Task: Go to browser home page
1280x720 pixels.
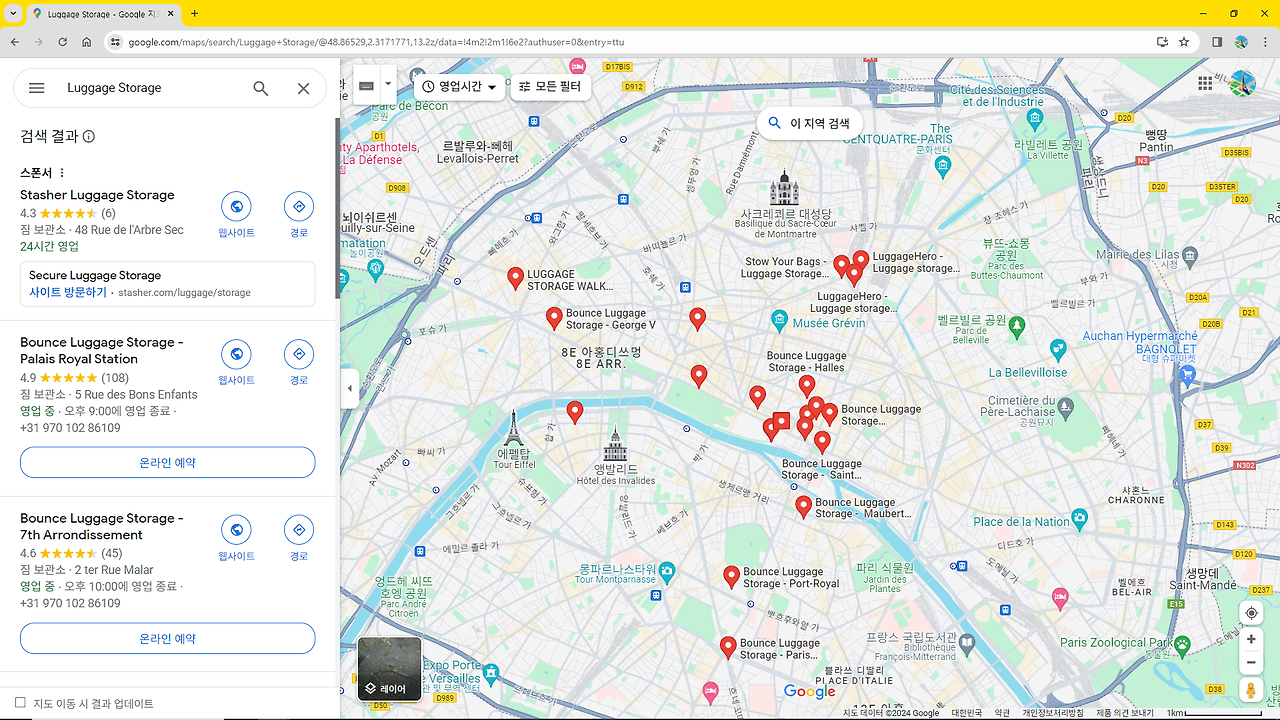Action: (87, 42)
